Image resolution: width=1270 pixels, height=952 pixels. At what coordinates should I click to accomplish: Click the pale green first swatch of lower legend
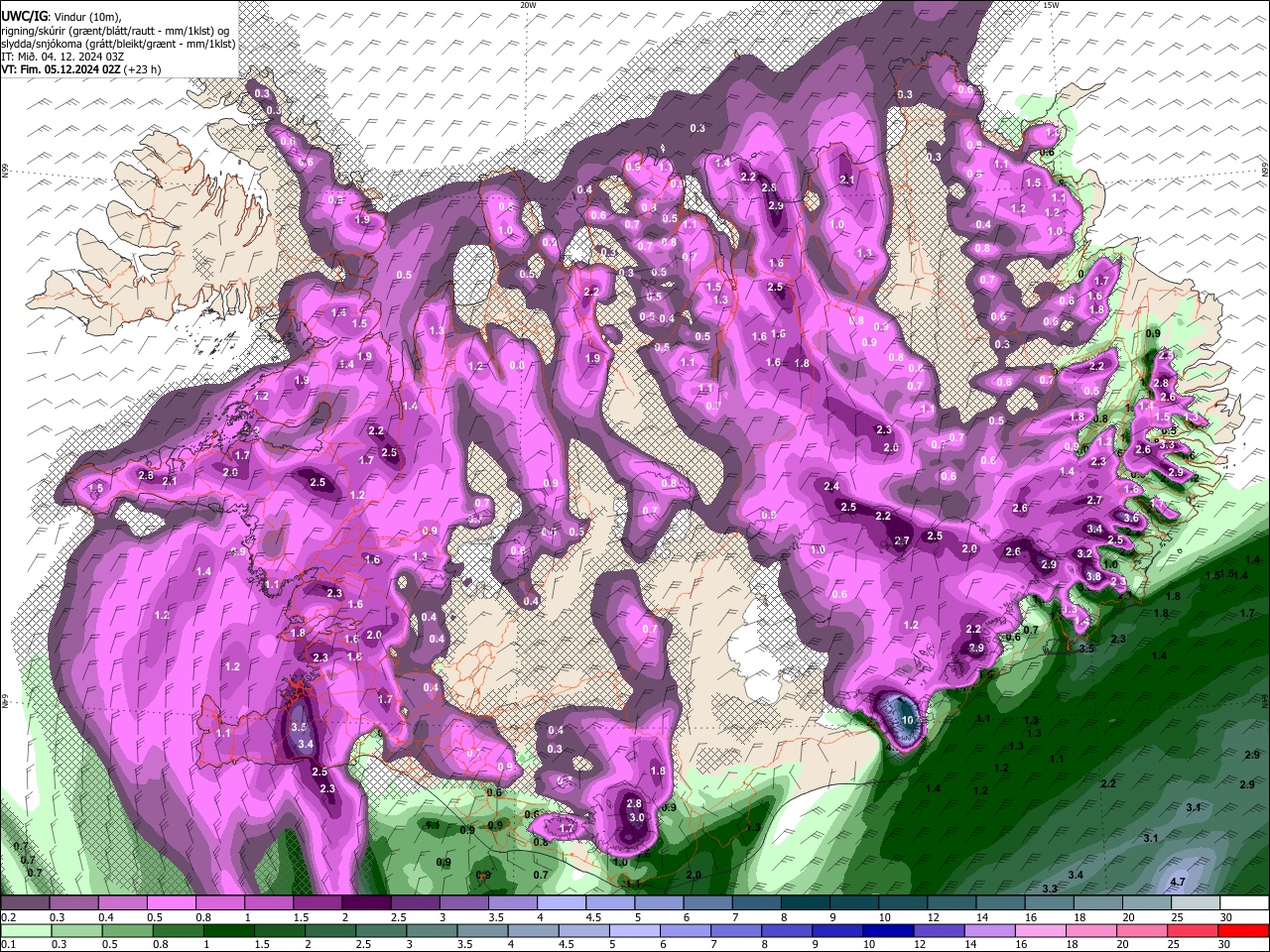pos(25,931)
